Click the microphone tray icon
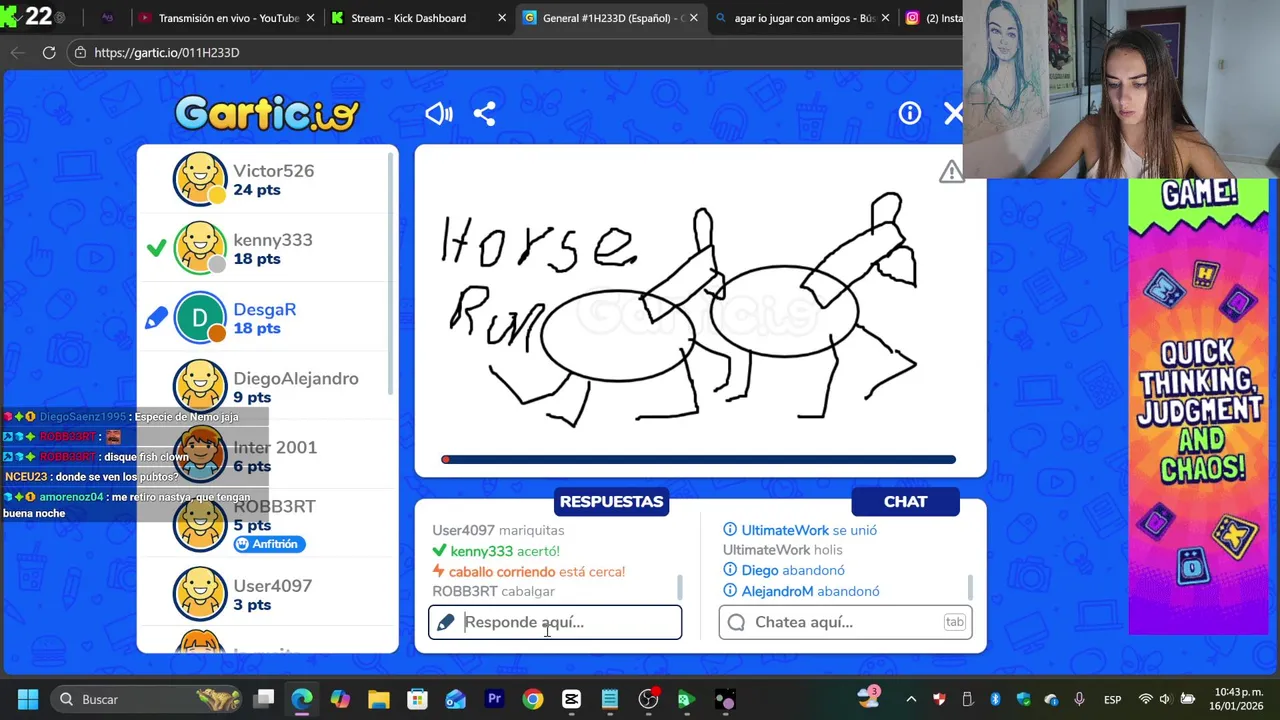The image size is (1280, 720). [x=1079, y=699]
